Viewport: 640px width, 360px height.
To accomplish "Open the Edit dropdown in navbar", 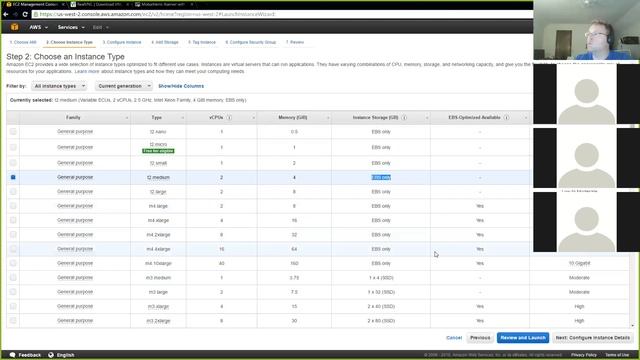I will (100, 27).
